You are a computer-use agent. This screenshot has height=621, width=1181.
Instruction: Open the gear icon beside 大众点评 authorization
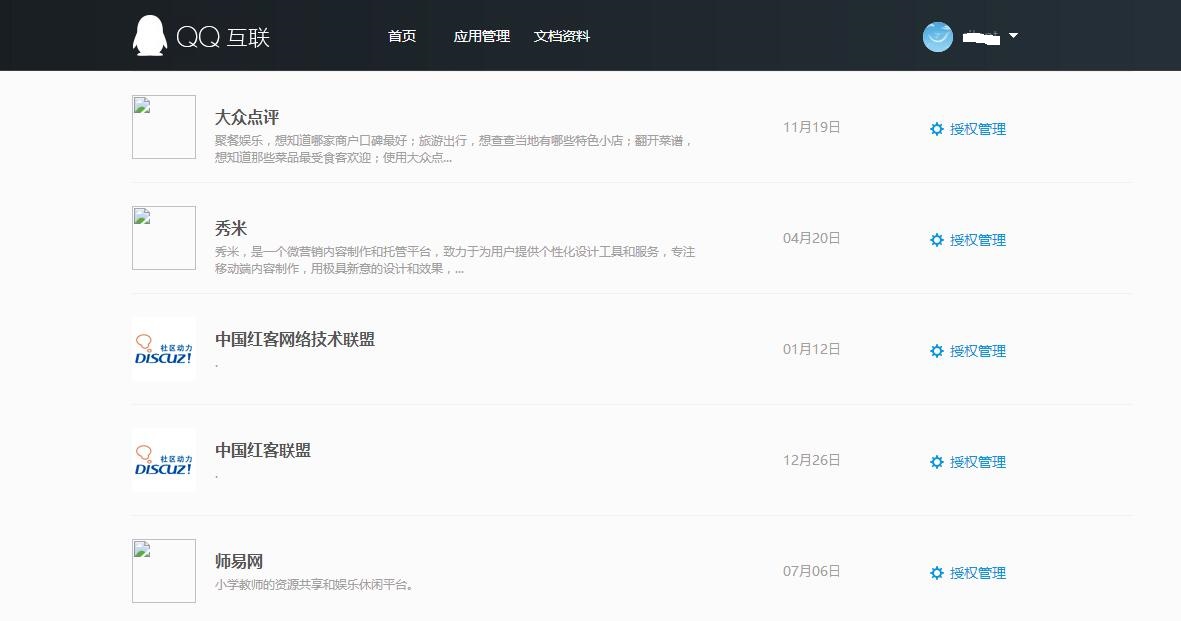[937, 128]
